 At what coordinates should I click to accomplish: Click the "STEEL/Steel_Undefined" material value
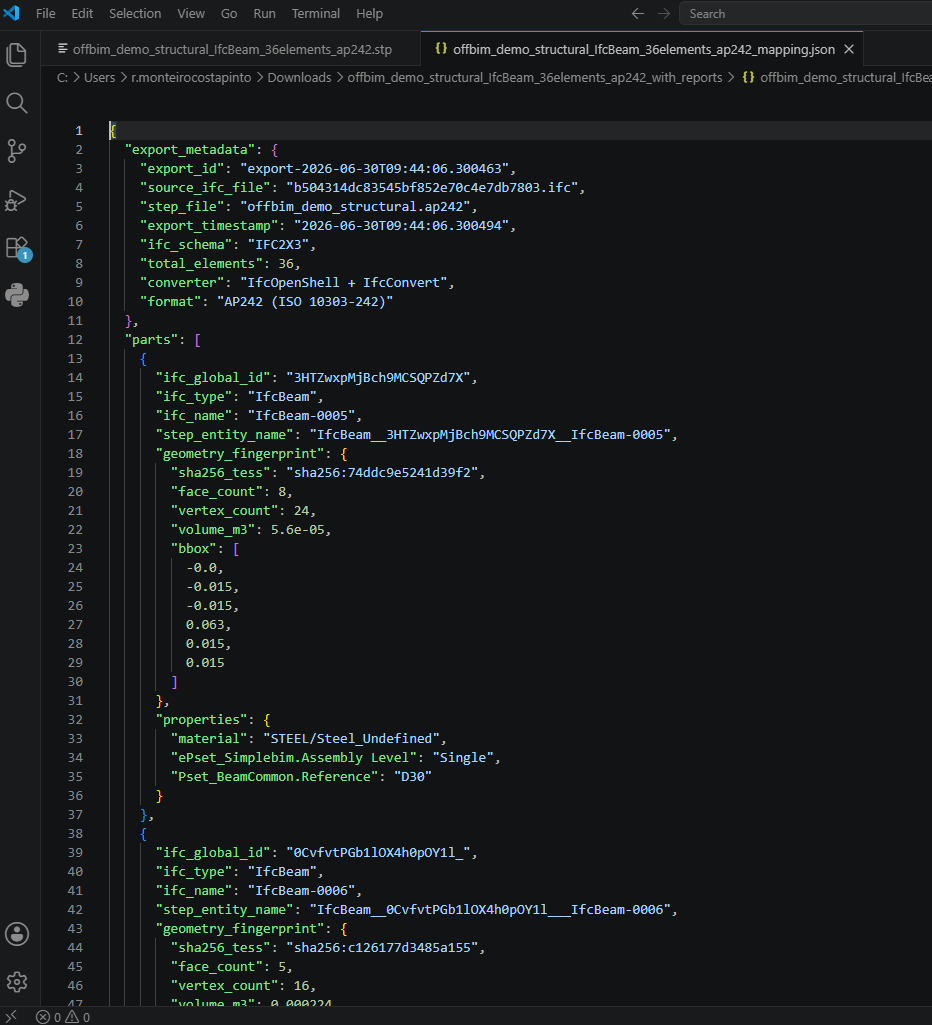[352, 739]
